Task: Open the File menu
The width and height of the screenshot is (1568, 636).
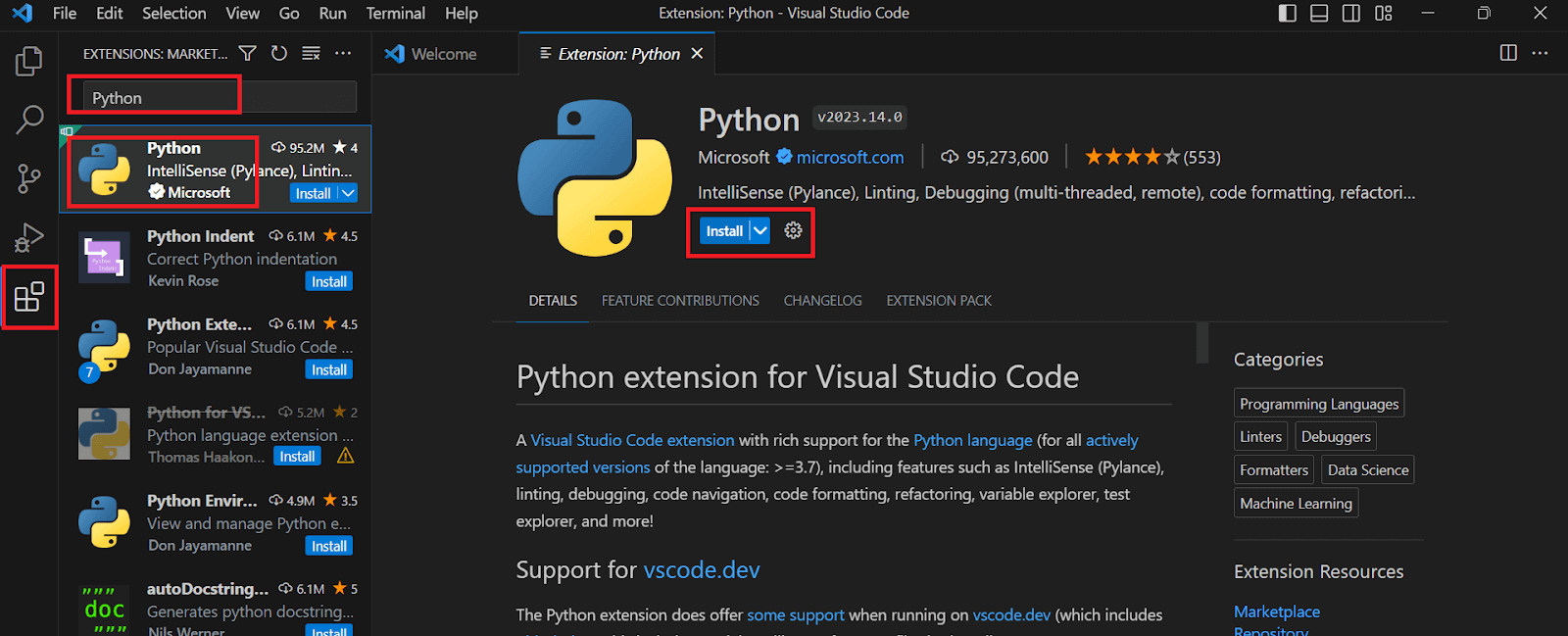Action: click(65, 13)
